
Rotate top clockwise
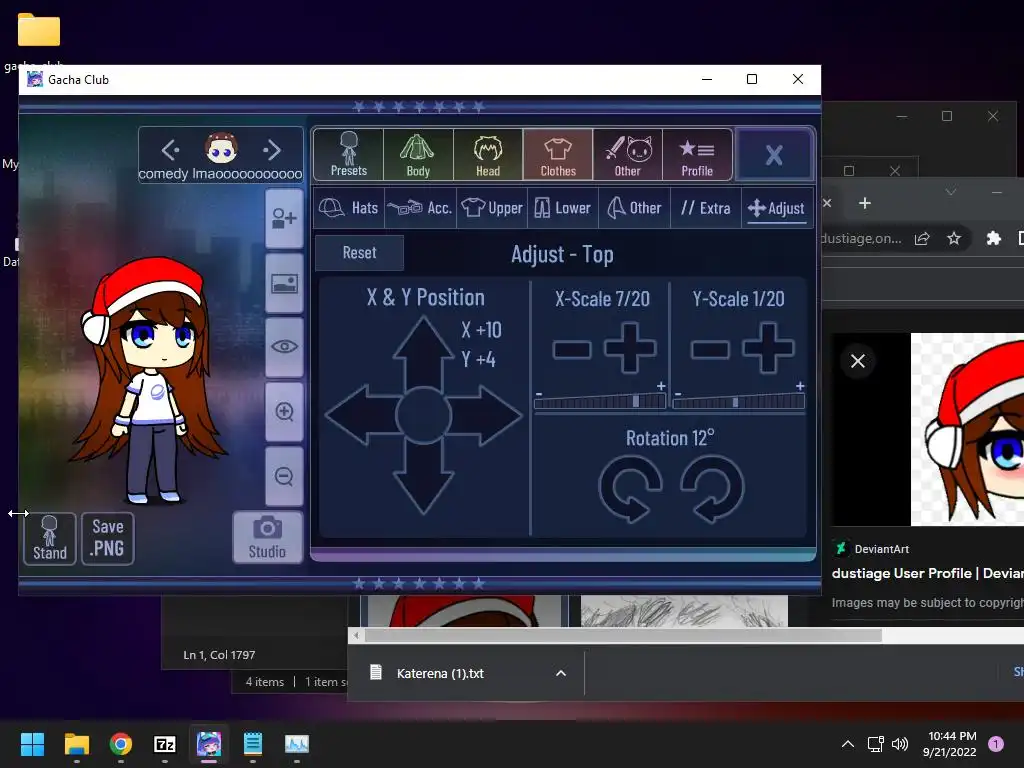pos(712,488)
